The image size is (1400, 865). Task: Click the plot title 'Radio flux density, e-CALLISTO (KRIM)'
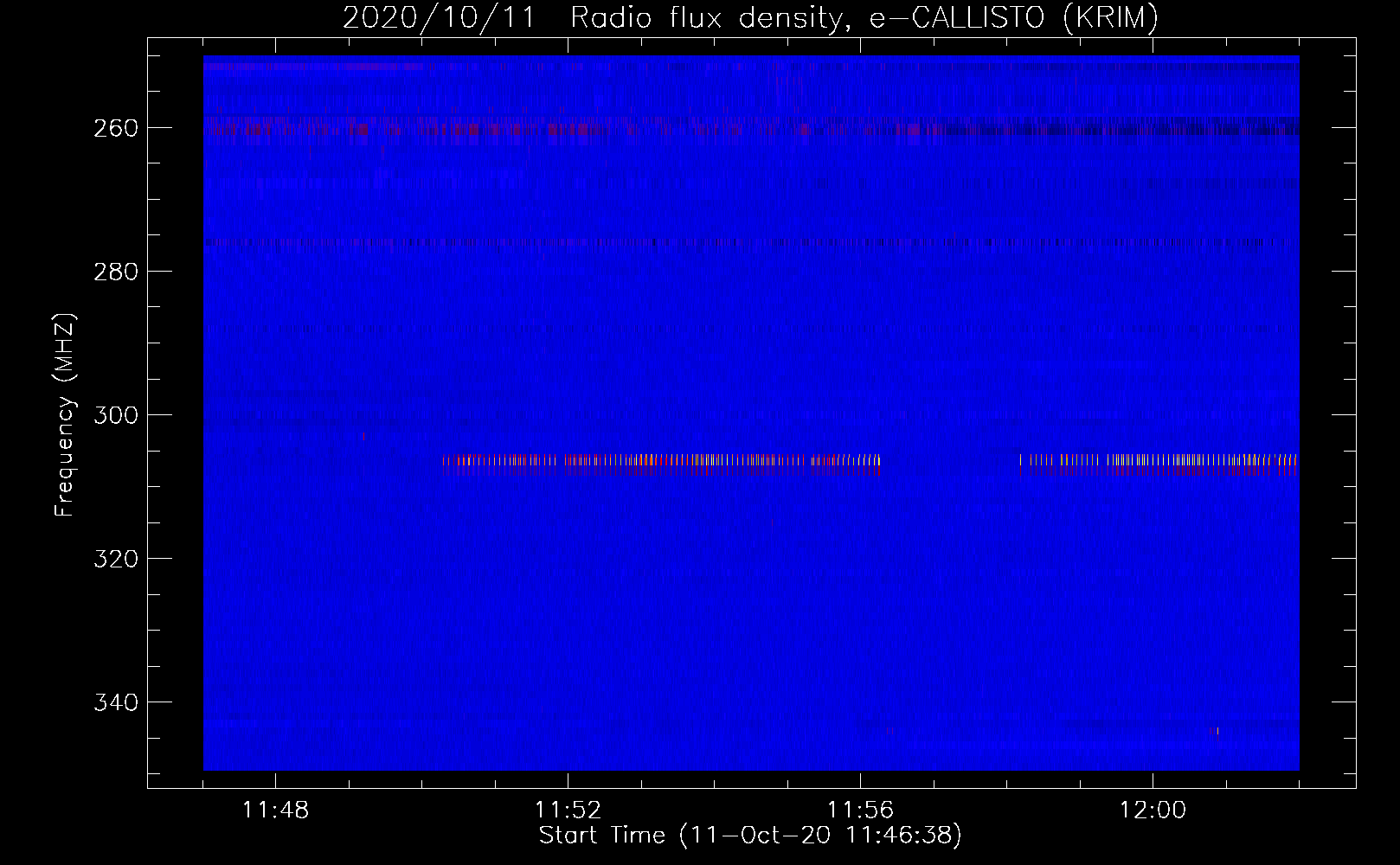pos(864,17)
